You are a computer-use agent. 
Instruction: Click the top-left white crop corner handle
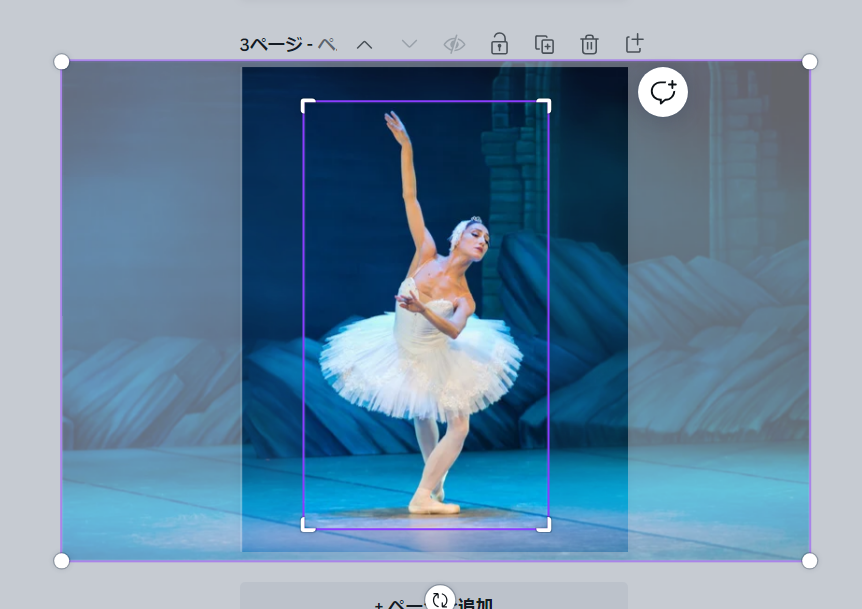306,104
